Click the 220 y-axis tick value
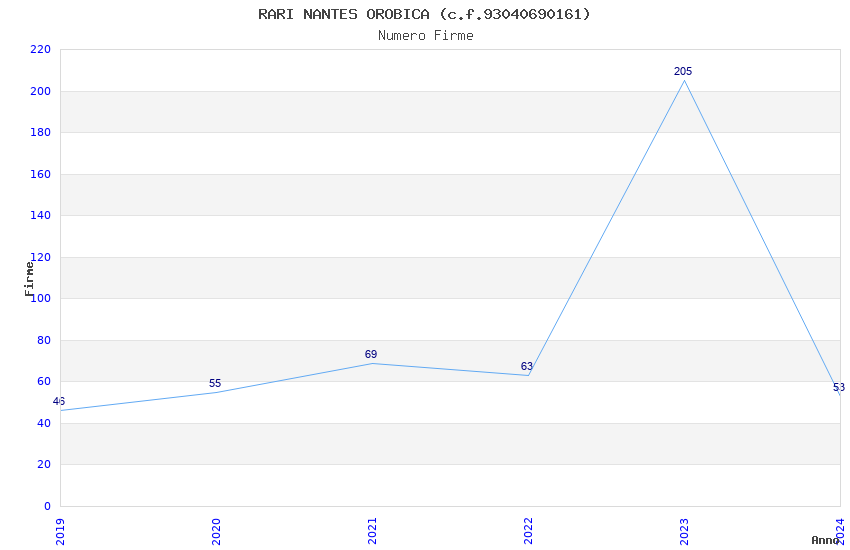Image resolution: width=850 pixels, height=550 pixels. [40, 50]
